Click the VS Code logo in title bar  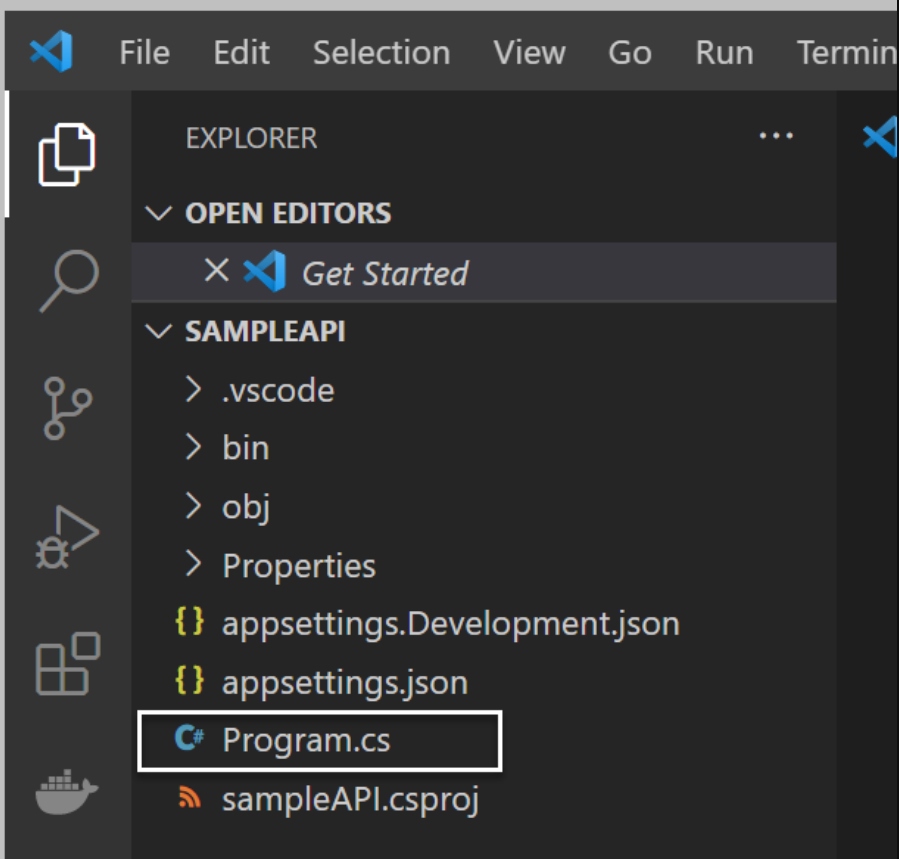coord(51,52)
